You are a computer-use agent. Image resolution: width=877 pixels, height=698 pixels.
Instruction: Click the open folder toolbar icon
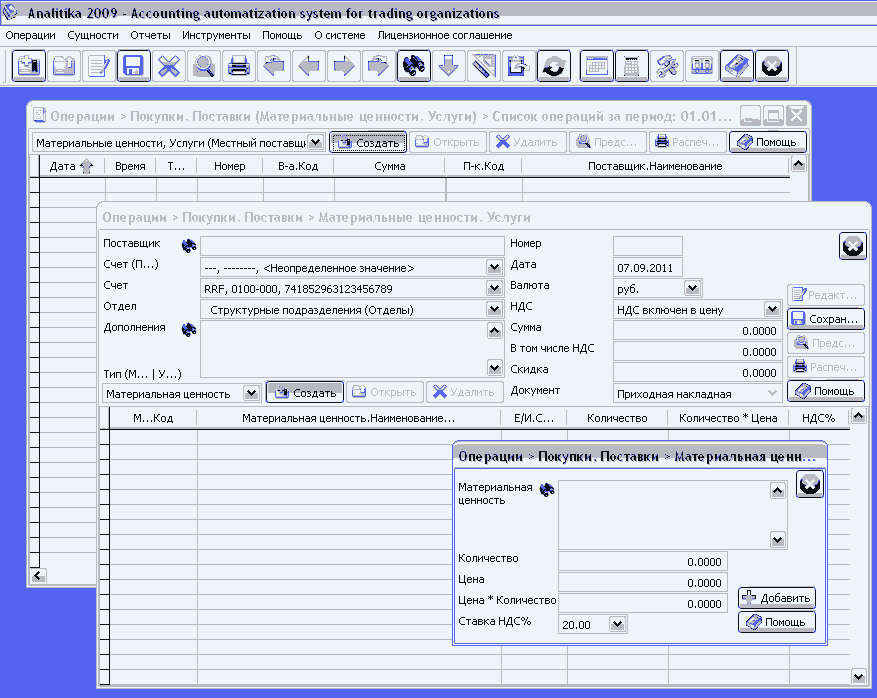click(x=64, y=66)
